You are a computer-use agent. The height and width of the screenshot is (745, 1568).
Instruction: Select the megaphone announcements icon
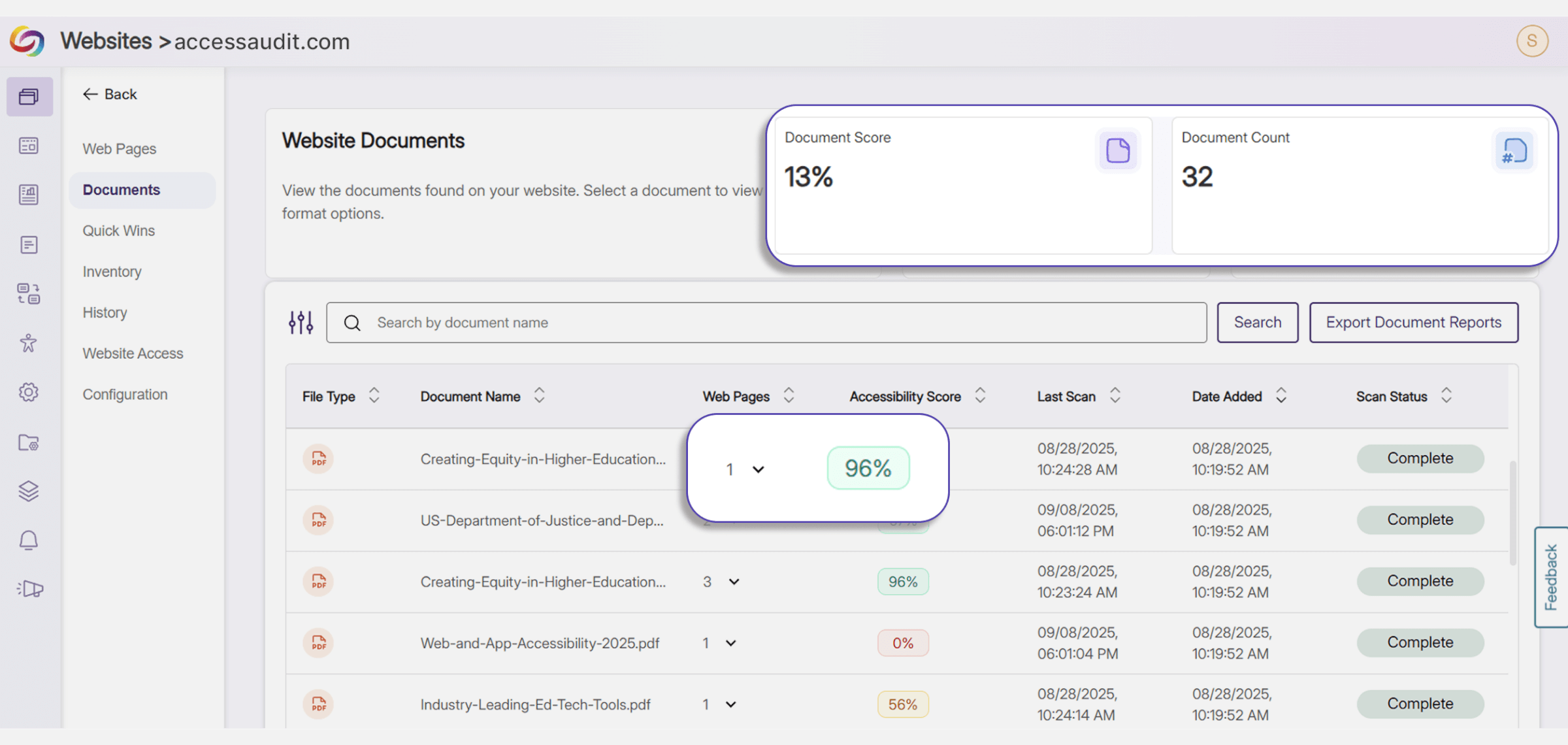(29, 589)
